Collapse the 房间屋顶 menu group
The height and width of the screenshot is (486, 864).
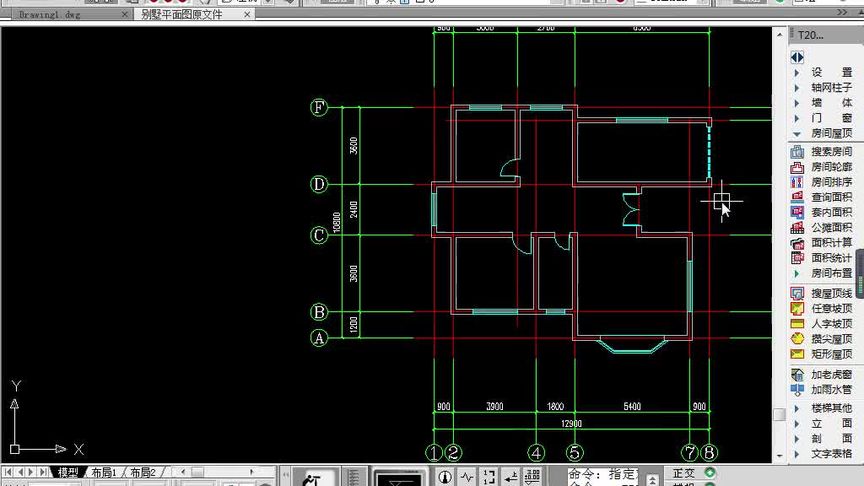pos(823,133)
